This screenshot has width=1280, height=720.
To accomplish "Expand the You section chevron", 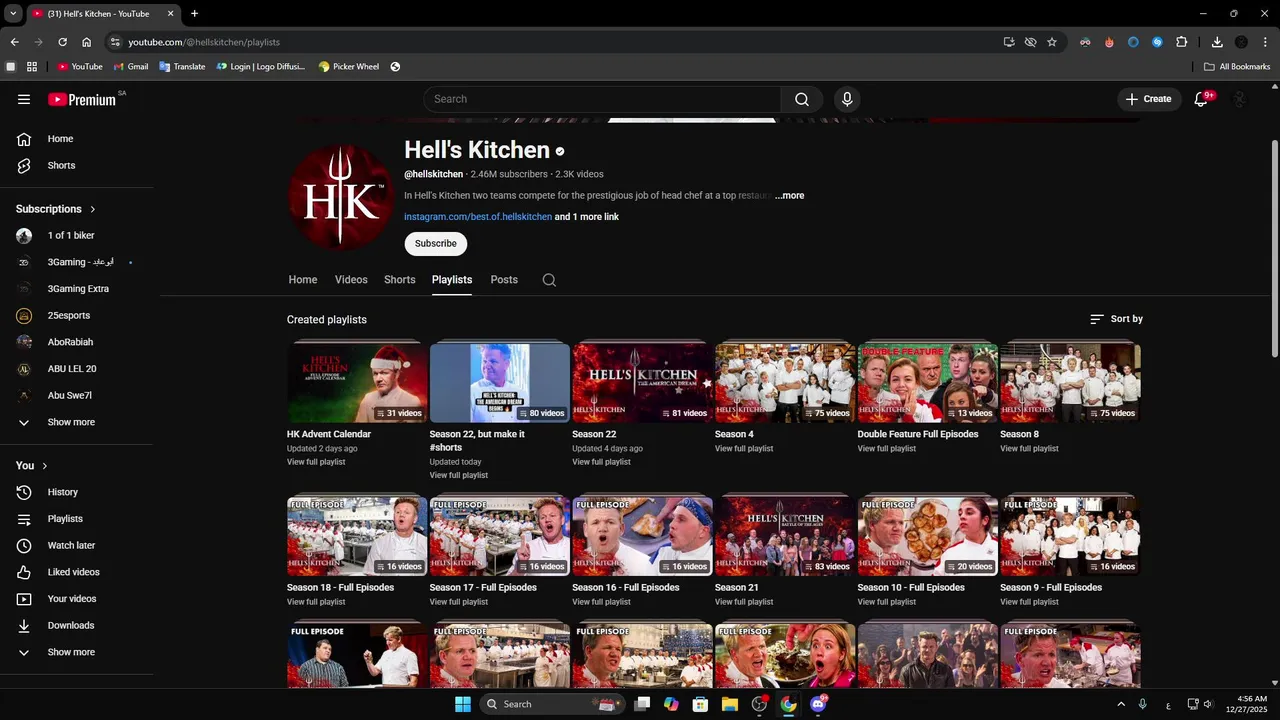I will click(45, 466).
